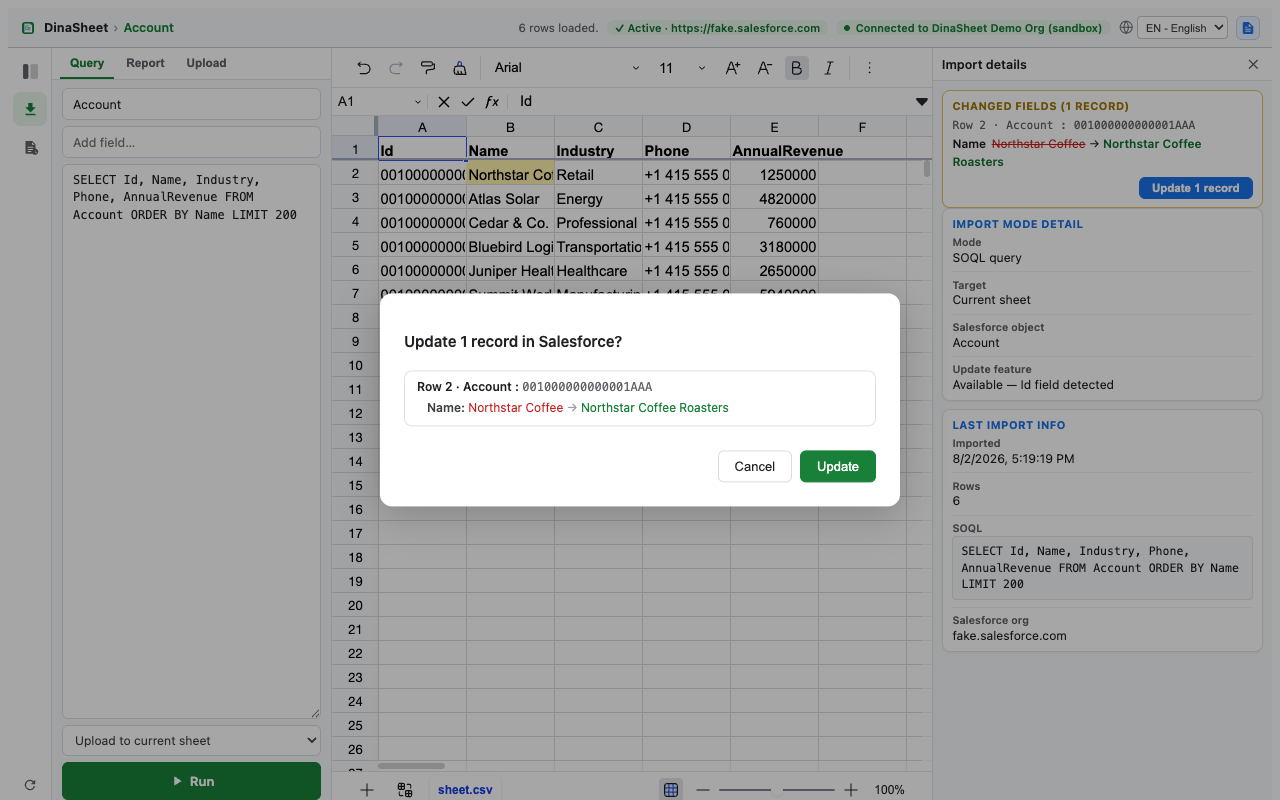Click the formula bar input showing Id
Image resolution: width=1280 pixels, height=800 pixels.
coord(710,102)
